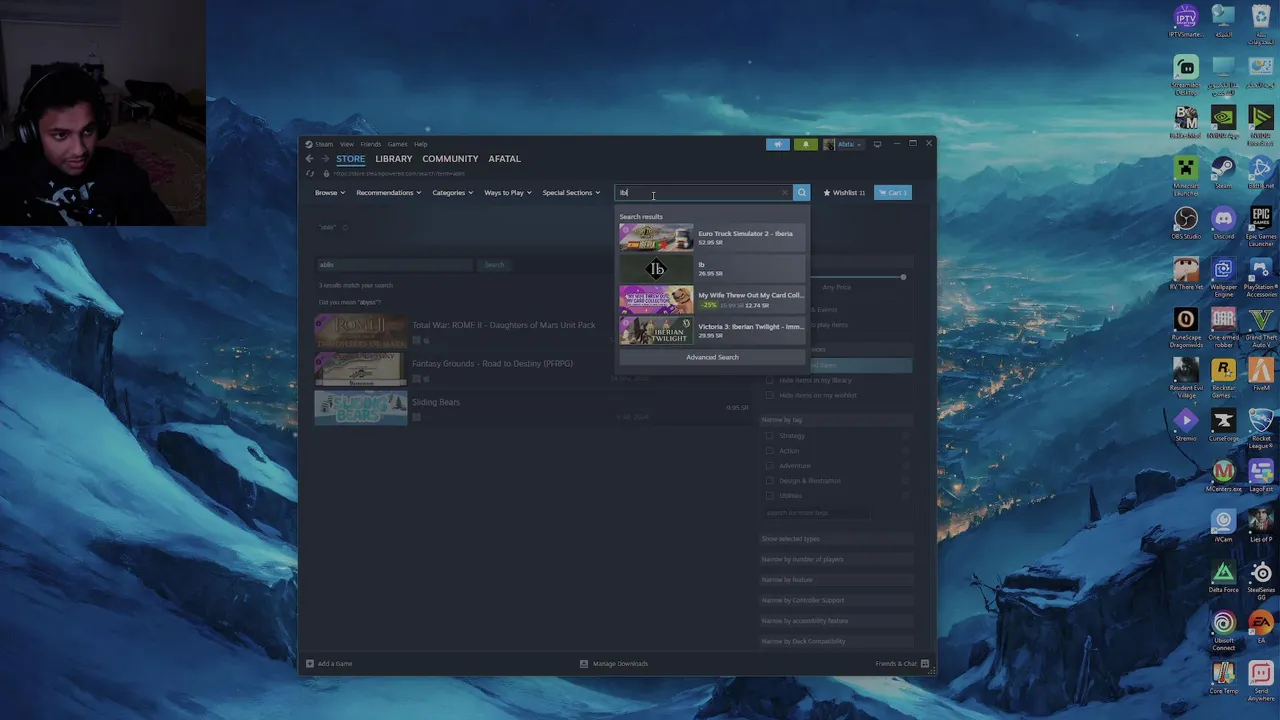The height and width of the screenshot is (720, 1280).
Task: Open the Discord desktop icon
Action: (1223, 222)
